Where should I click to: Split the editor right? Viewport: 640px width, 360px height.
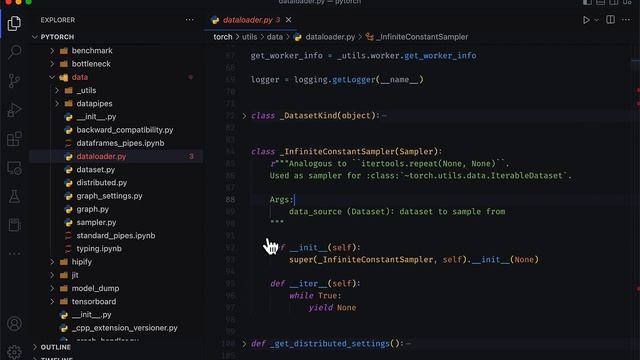[x=611, y=20]
